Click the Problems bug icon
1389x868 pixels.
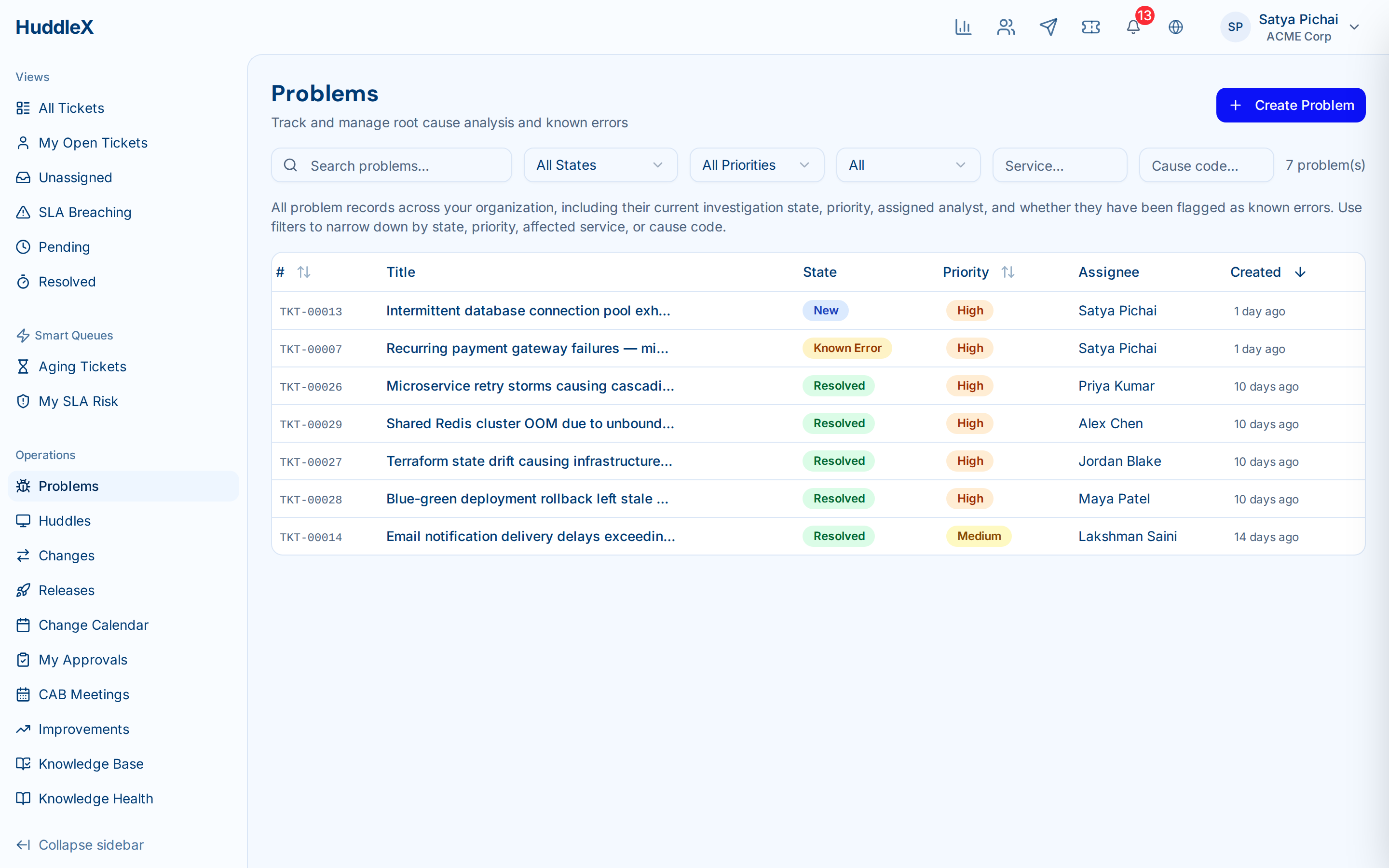point(23,486)
